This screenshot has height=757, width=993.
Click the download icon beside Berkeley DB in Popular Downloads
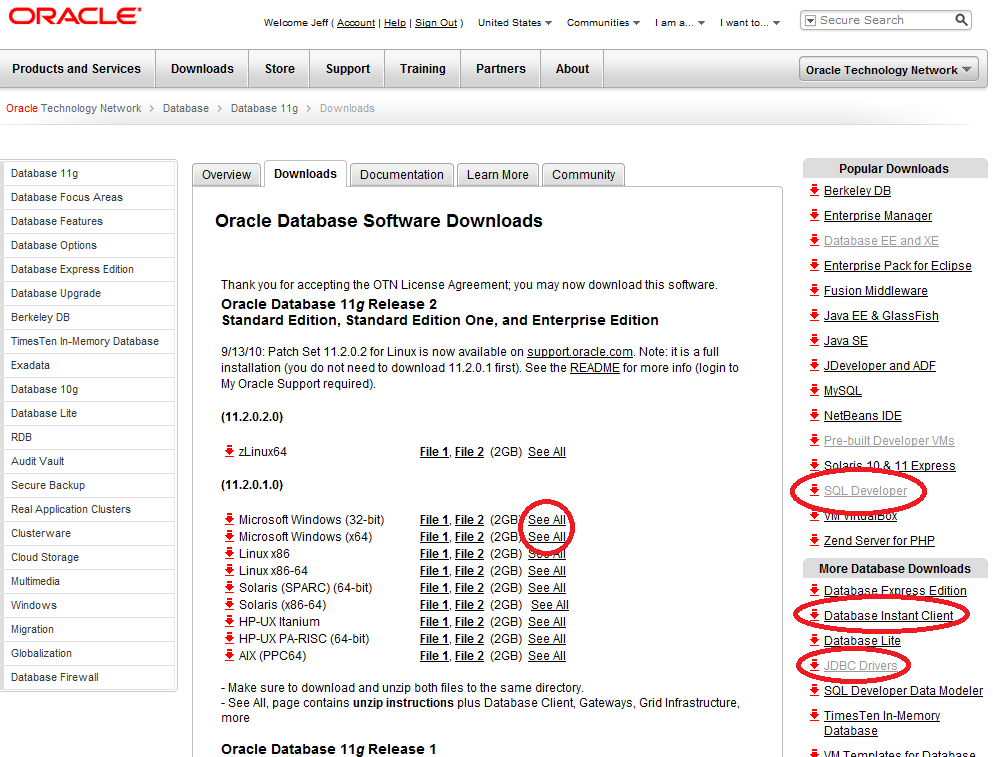[814, 189]
